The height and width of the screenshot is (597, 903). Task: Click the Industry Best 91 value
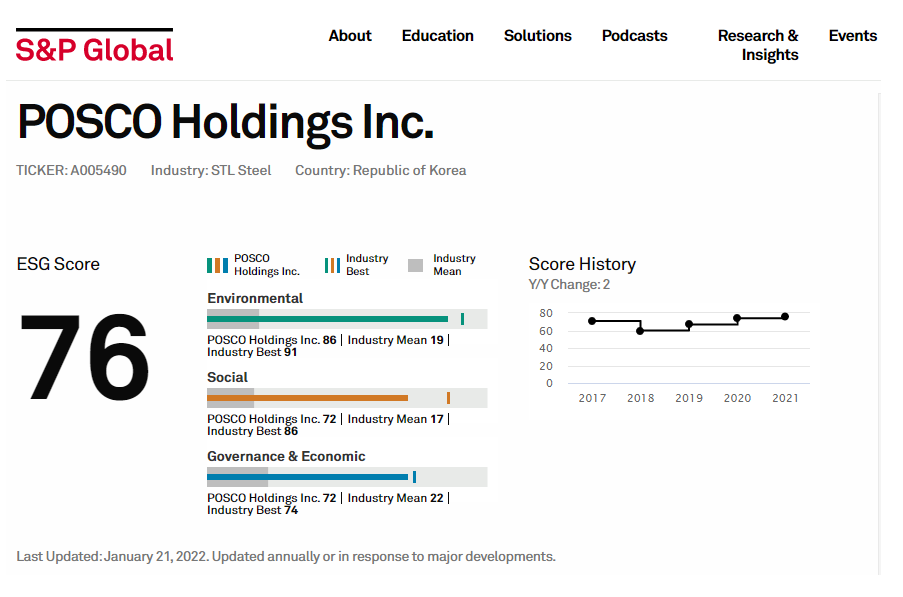(290, 352)
